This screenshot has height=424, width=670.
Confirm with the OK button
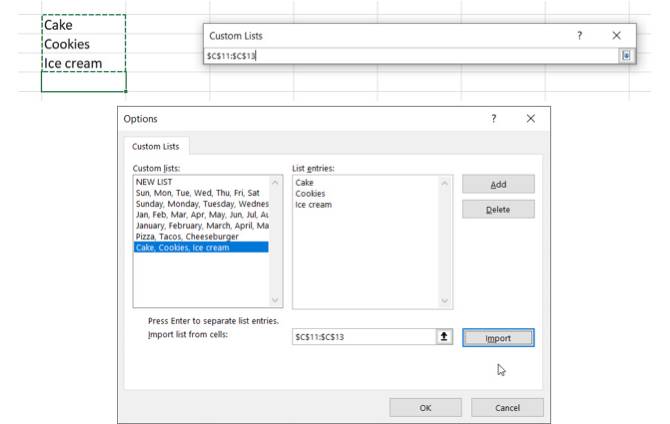click(425, 408)
